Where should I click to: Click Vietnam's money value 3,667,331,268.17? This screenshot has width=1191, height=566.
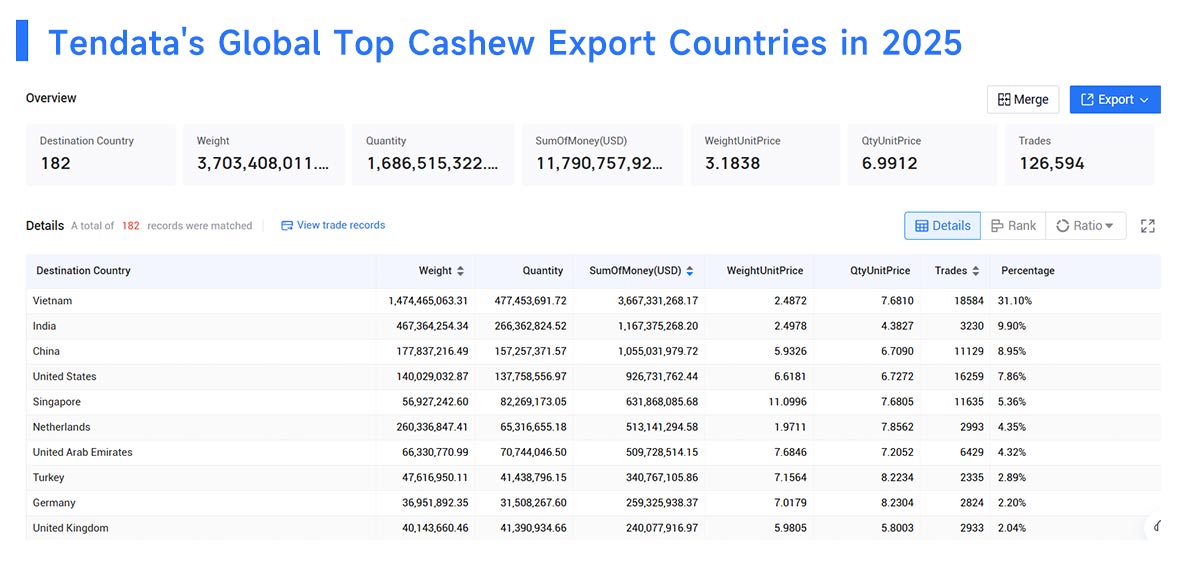tap(656, 301)
